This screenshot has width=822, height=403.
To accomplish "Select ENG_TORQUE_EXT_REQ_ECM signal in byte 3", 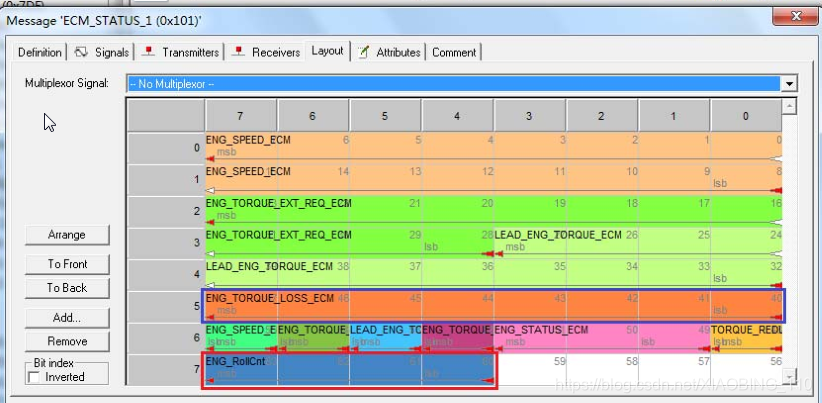I will pos(350,243).
